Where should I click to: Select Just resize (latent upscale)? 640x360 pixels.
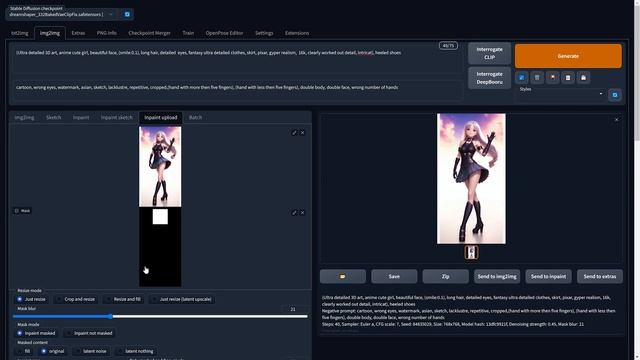point(182,299)
